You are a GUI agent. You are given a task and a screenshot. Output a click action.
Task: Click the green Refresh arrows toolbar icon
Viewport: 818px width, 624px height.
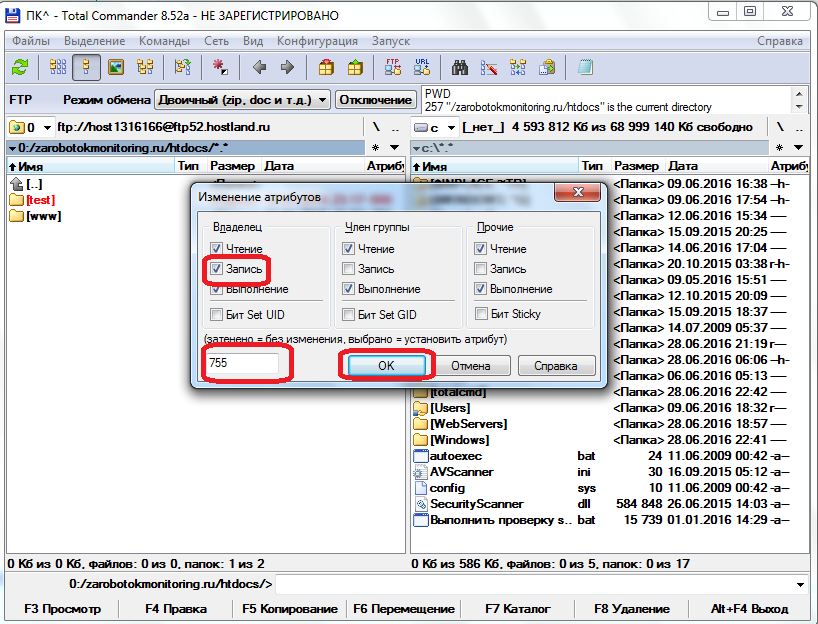[20, 68]
